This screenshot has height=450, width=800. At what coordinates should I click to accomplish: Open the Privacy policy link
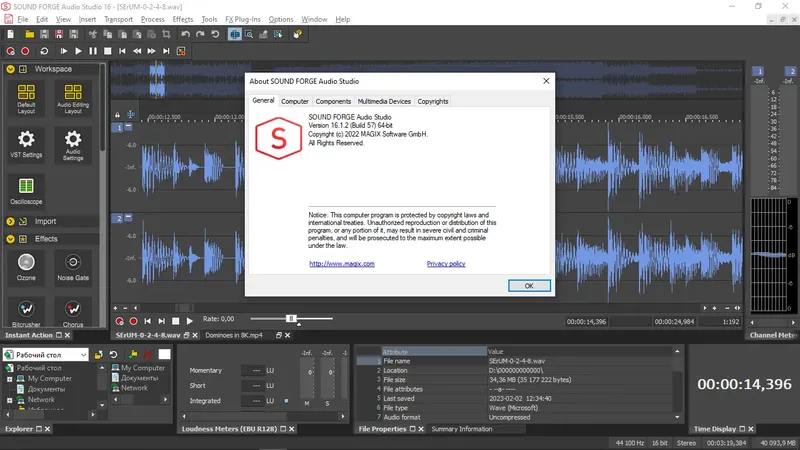(x=445, y=264)
